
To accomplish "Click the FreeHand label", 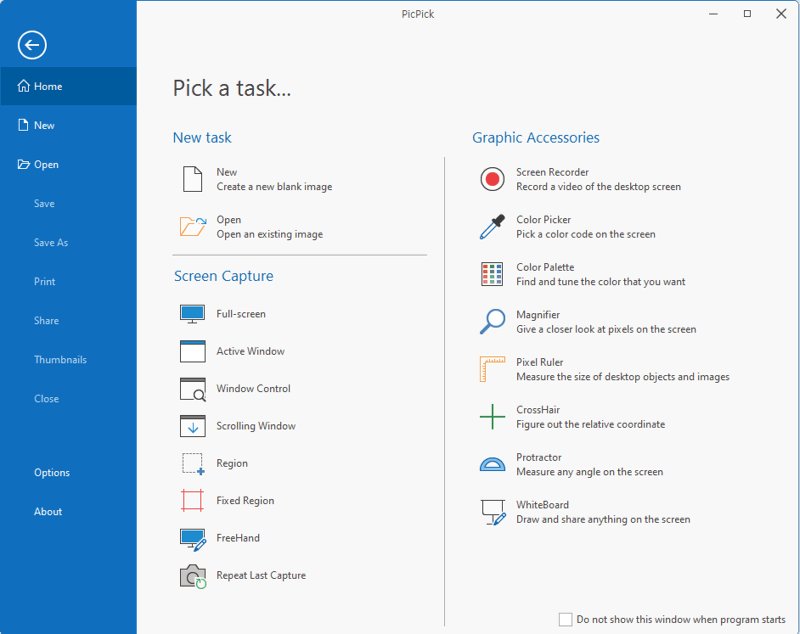I will tap(238, 538).
